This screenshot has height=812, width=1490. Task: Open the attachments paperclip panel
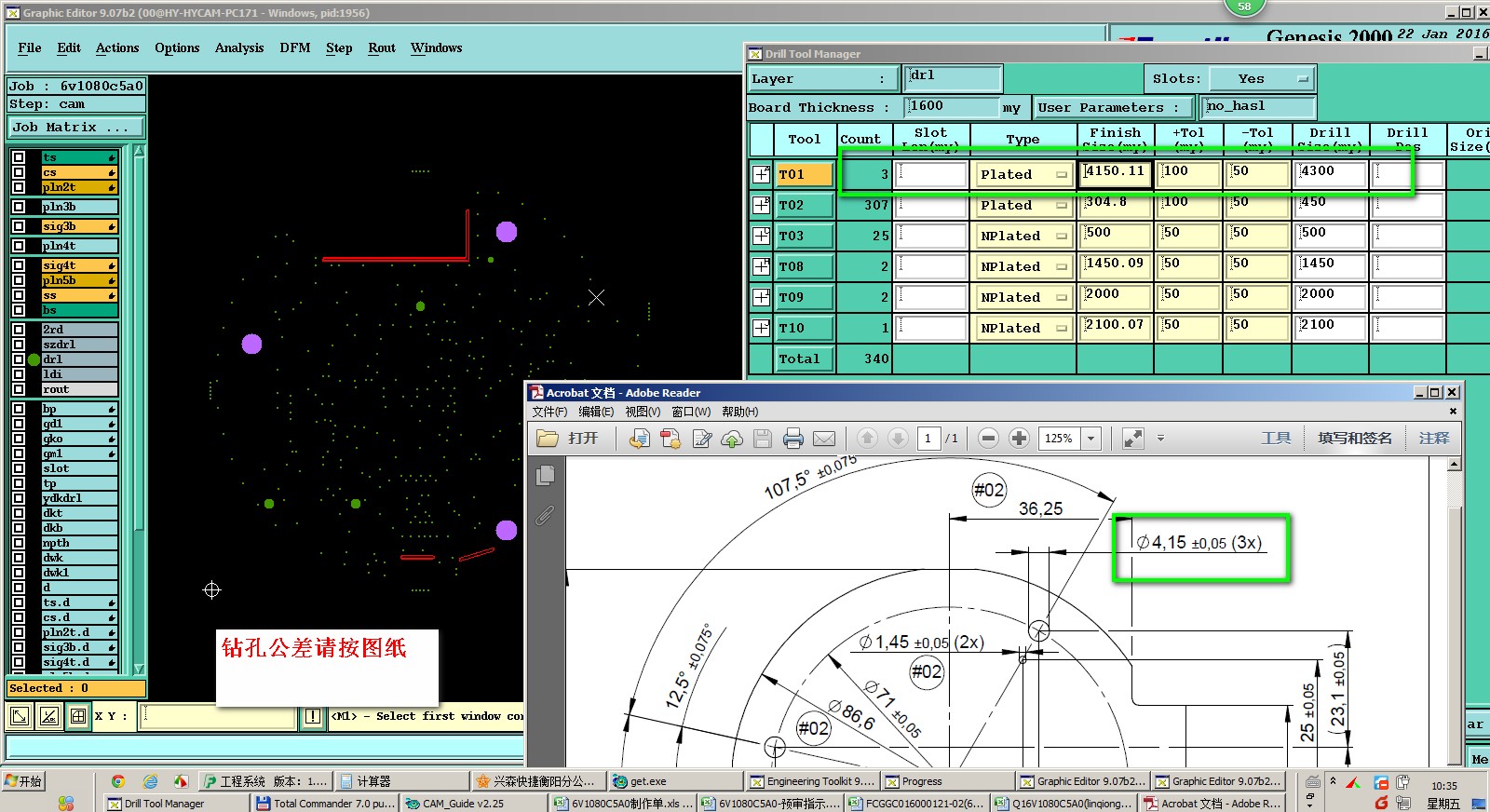click(546, 515)
